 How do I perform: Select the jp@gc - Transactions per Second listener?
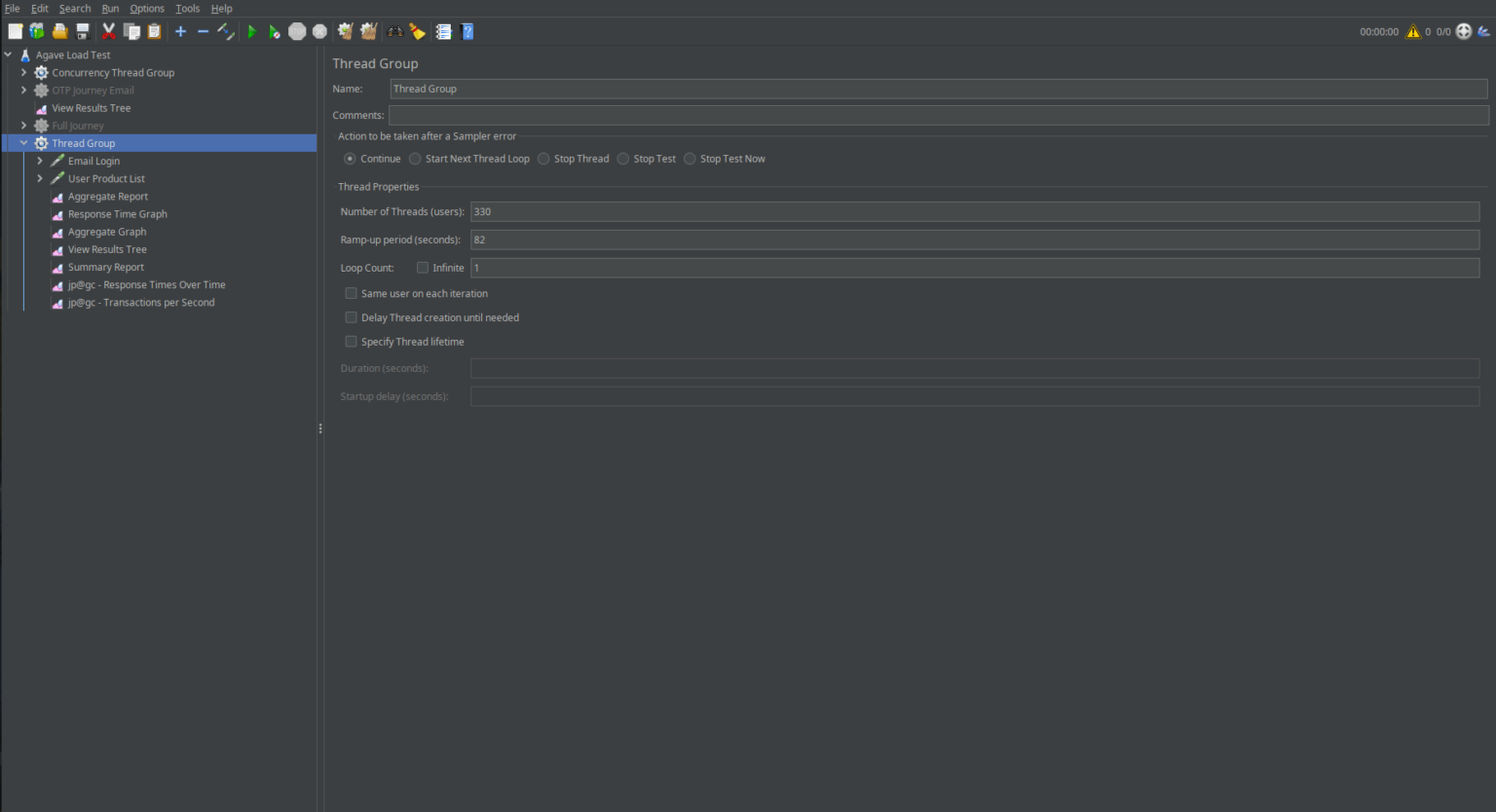coord(141,302)
